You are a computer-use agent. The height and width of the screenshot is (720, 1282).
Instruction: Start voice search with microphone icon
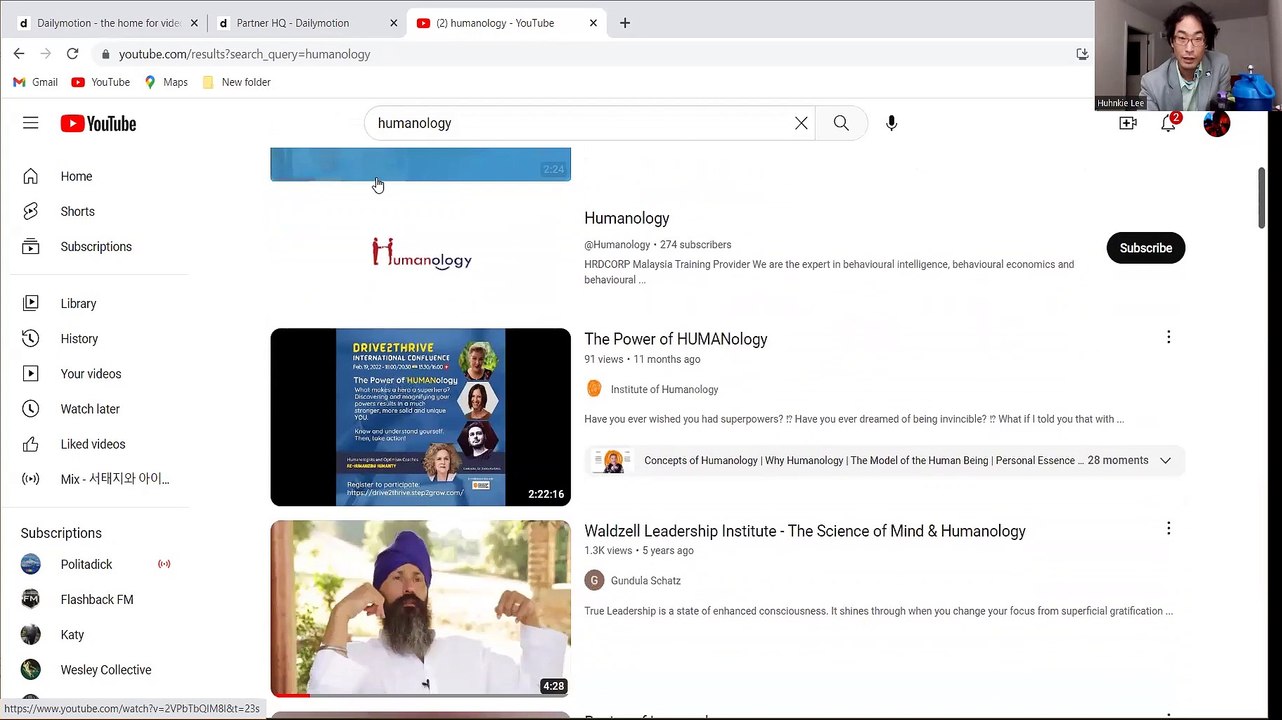(891, 123)
